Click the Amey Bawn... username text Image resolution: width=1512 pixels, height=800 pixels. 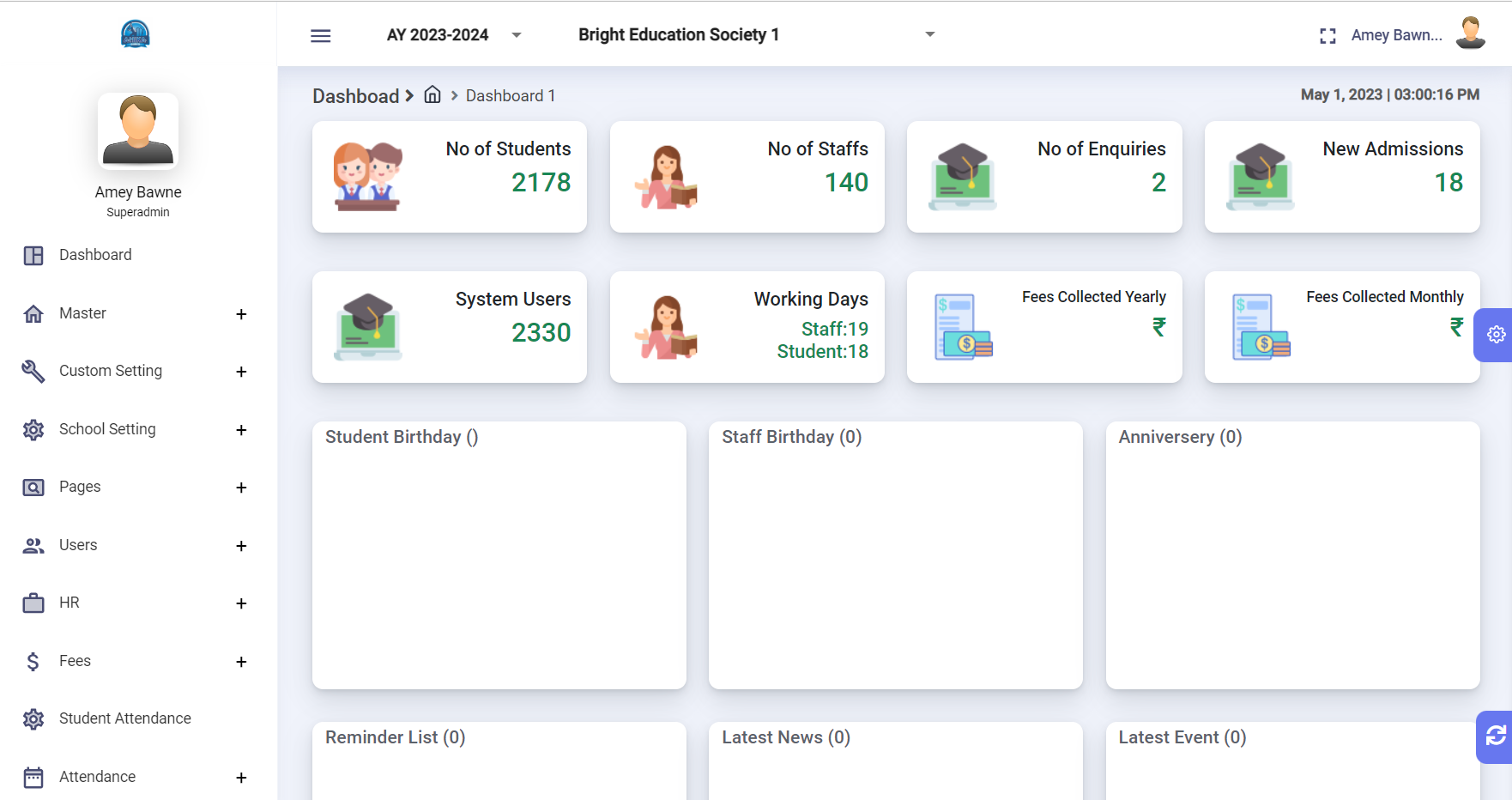coord(1396,35)
